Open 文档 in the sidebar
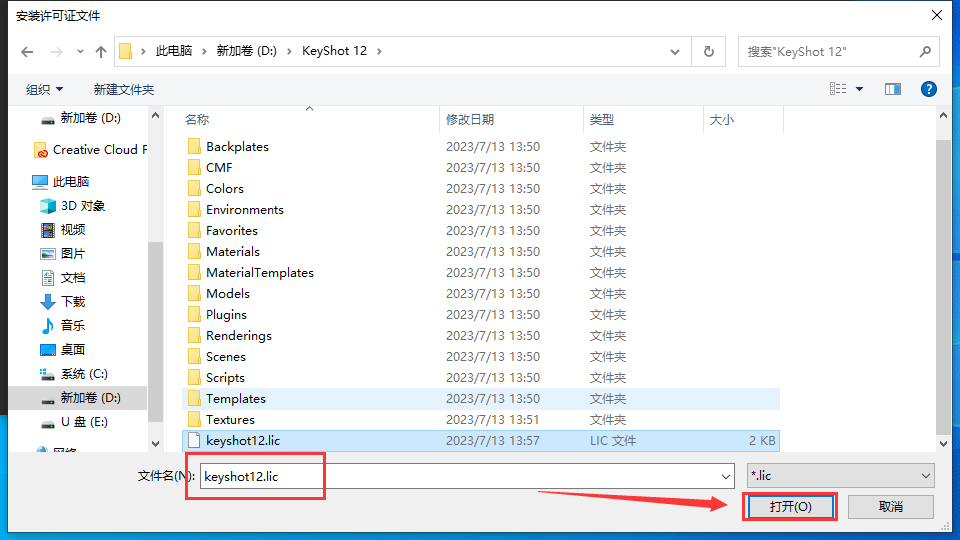Screen dimensions: 960x540 click(x=63, y=277)
